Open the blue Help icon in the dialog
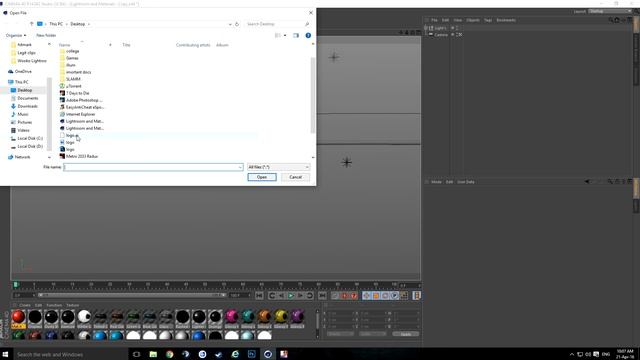This screenshot has width=640, height=360. pos(308,36)
